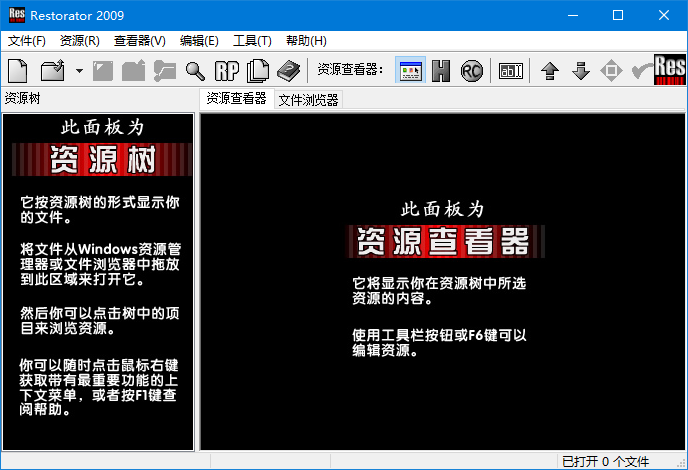Select the 资源查看器 tab
The height and width of the screenshot is (470, 688).
236,98
